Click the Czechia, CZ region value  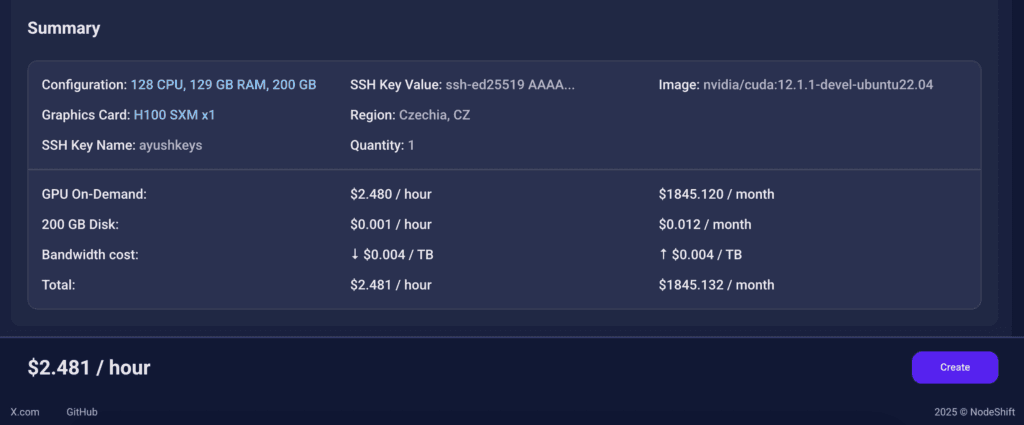point(434,115)
